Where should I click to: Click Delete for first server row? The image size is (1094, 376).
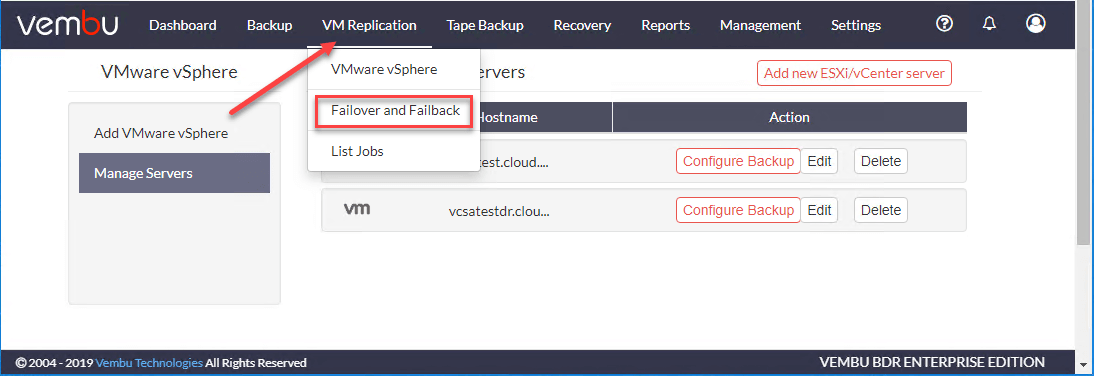(x=881, y=161)
